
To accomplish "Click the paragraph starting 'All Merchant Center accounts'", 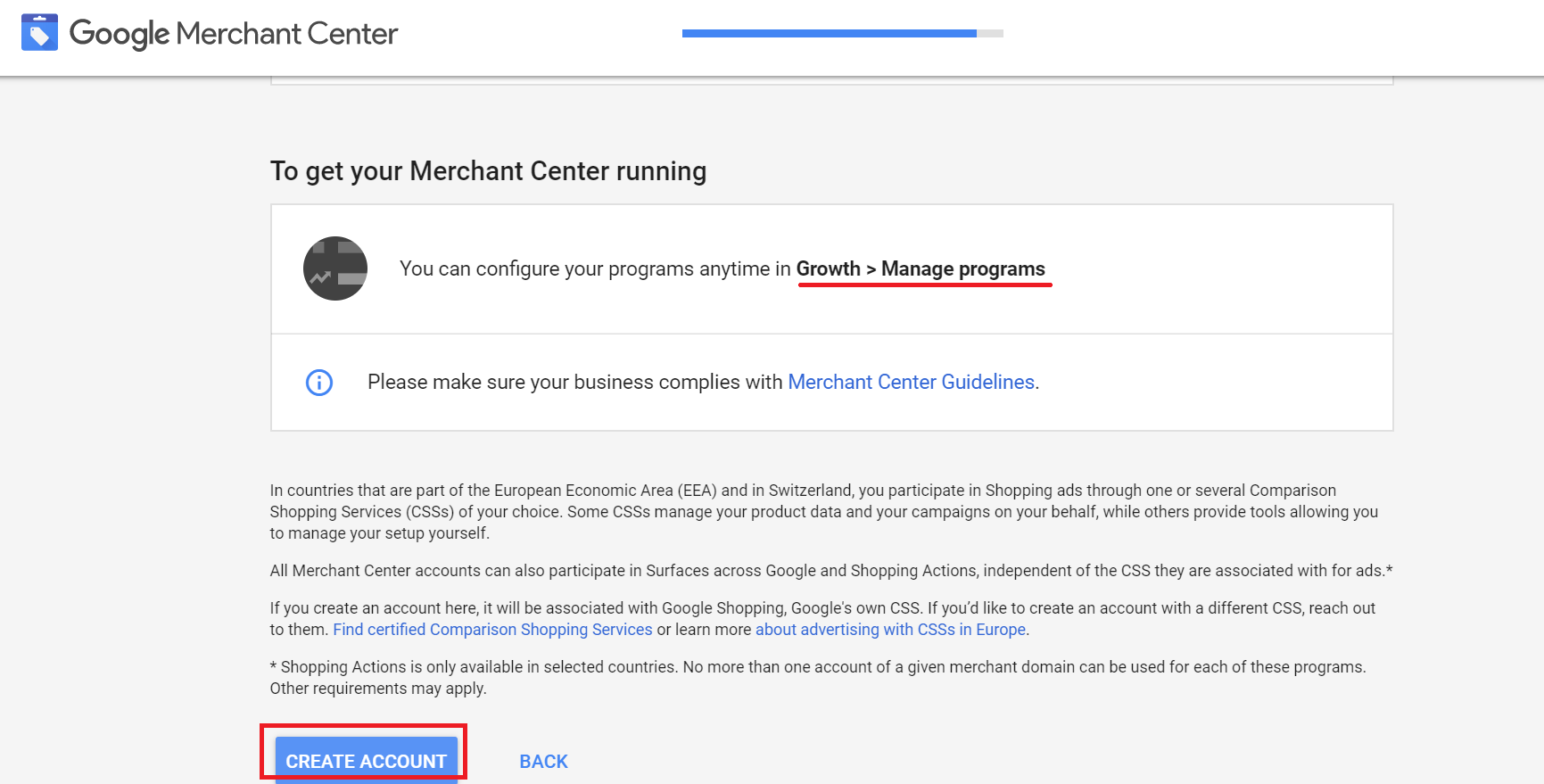I will [831, 571].
